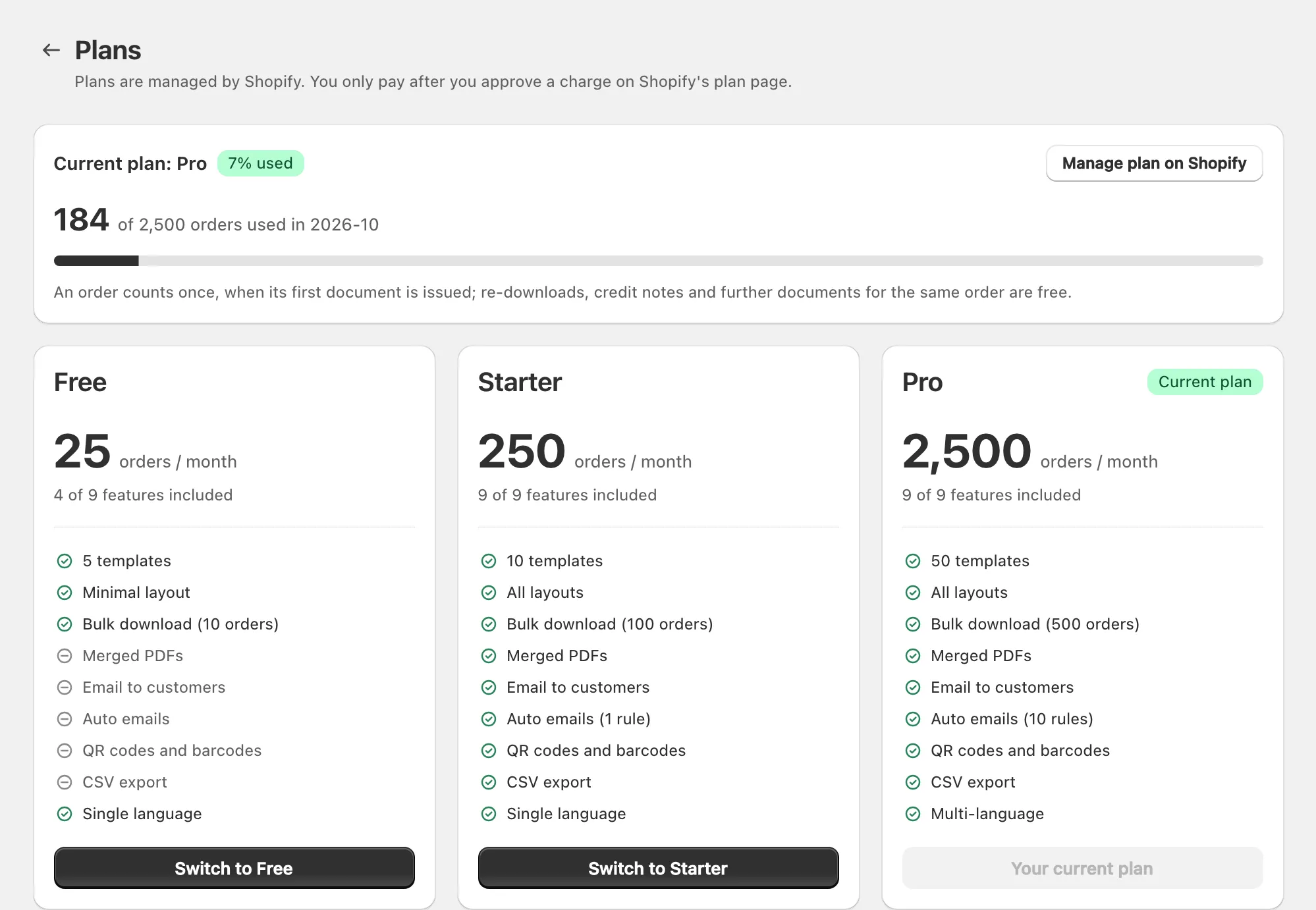Click the checkmark icon beside 50 templates
The image size is (1316, 910).
pos(913,561)
